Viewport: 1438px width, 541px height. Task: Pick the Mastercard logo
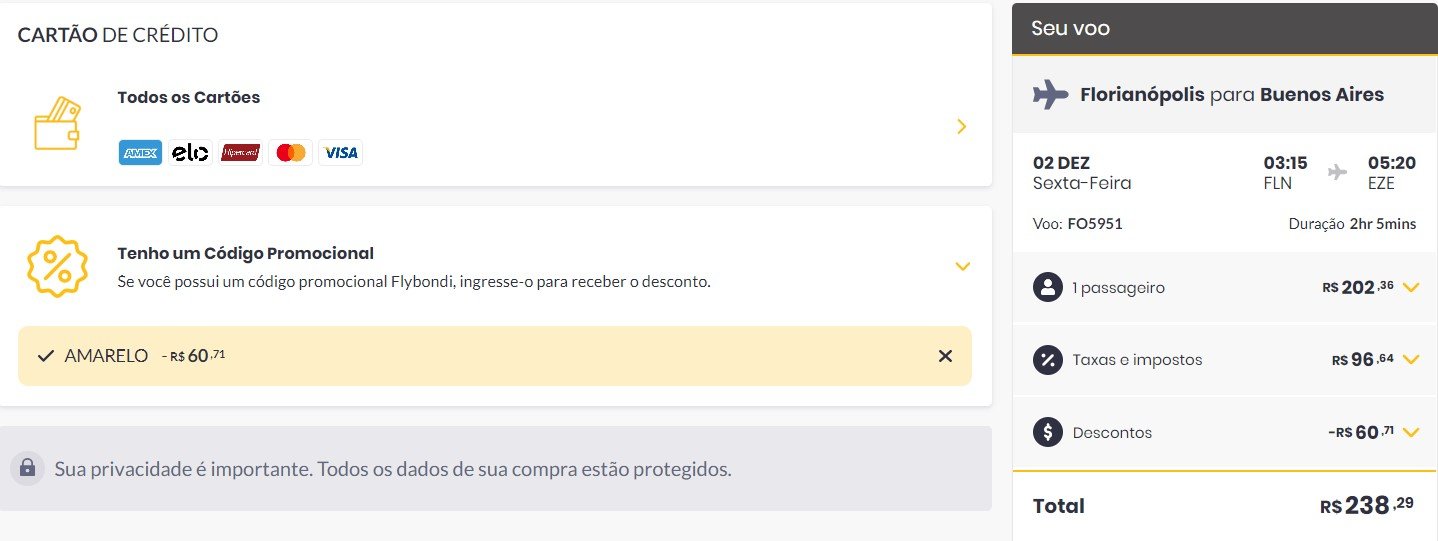pos(291,153)
